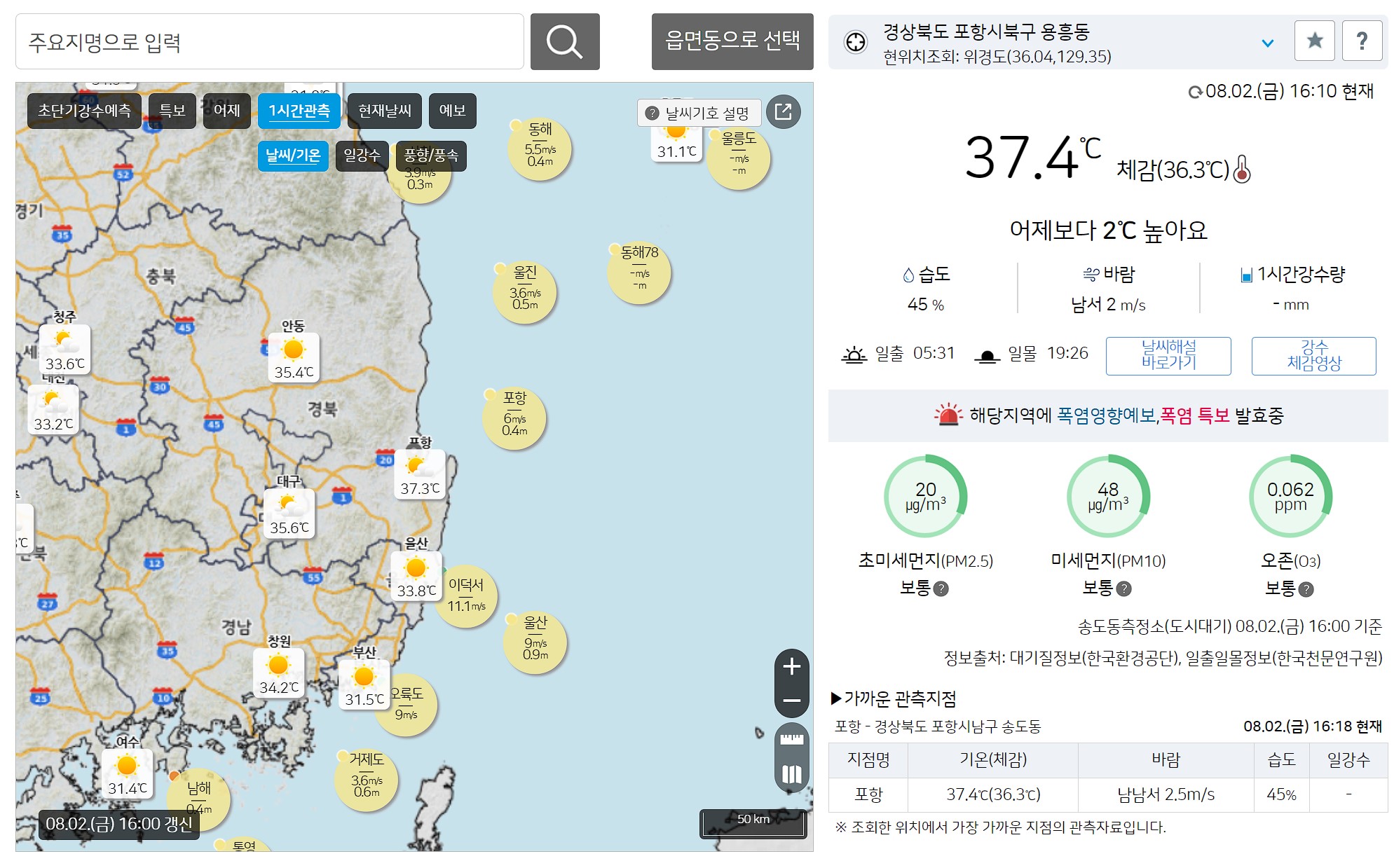Image resolution: width=1394 pixels, height=868 pixels.
Task: Toggle the 일강수 layer button
Action: [362, 156]
